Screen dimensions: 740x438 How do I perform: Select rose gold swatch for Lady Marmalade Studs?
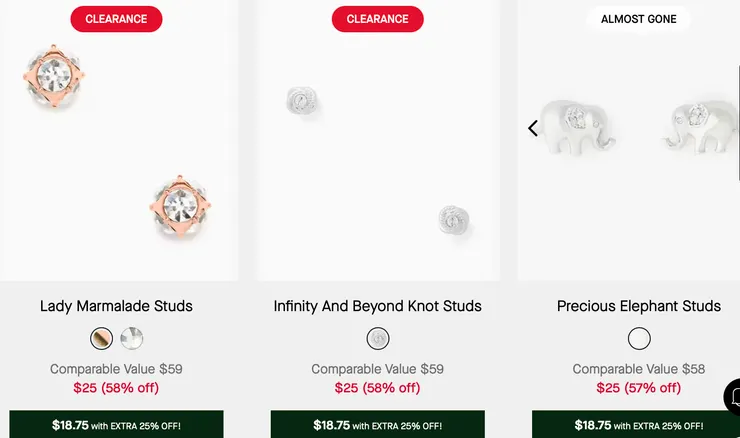click(x=101, y=338)
